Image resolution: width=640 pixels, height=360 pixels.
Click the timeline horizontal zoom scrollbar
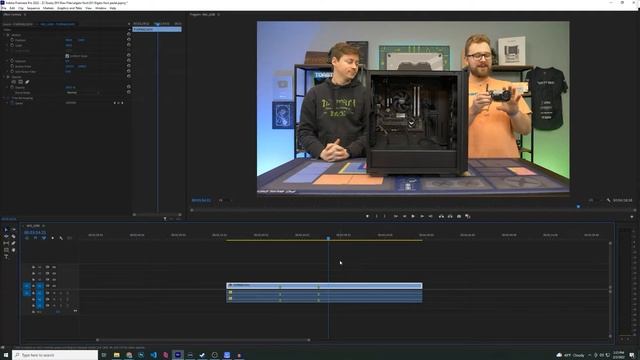click(x=203, y=340)
